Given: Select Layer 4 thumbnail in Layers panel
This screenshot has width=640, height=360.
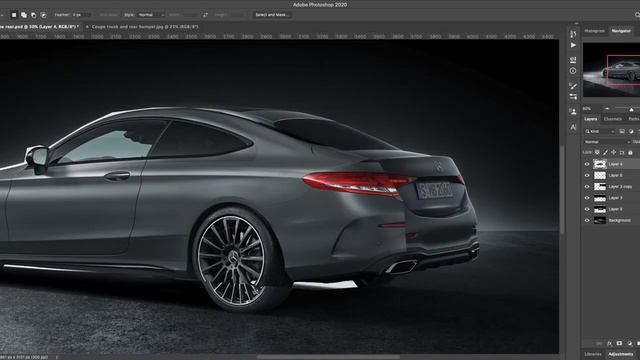Looking at the screenshot, I should (x=600, y=164).
